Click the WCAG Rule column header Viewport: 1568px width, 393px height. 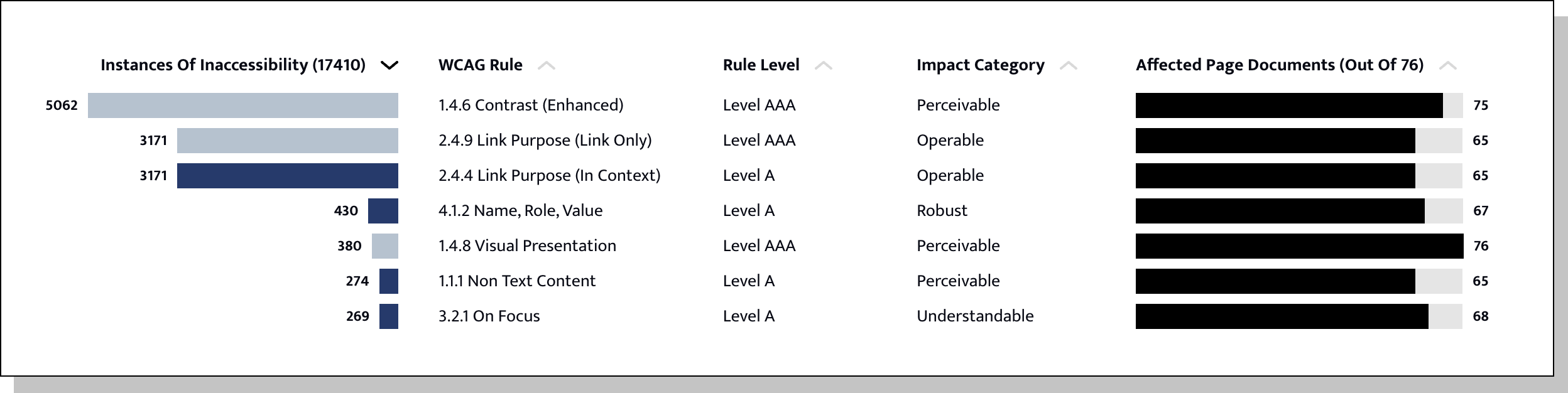pos(480,63)
